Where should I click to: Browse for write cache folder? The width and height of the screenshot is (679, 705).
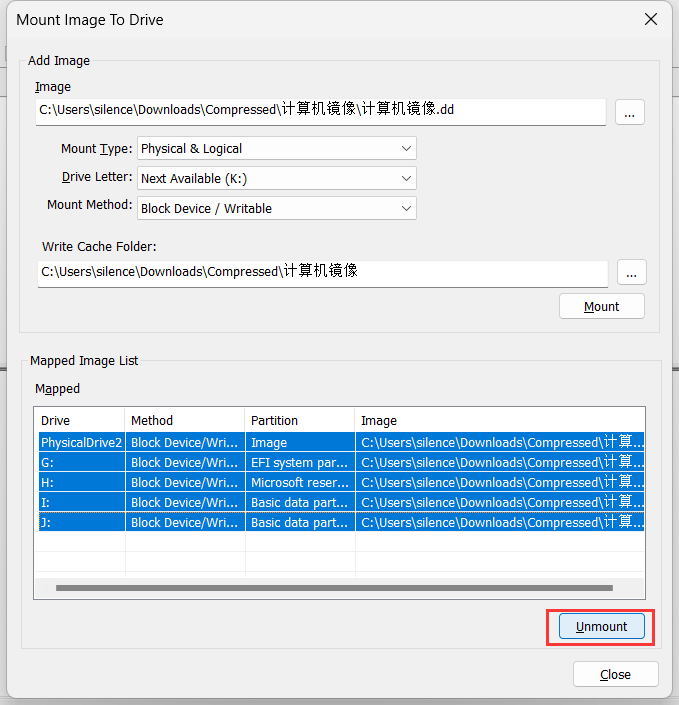(631, 272)
